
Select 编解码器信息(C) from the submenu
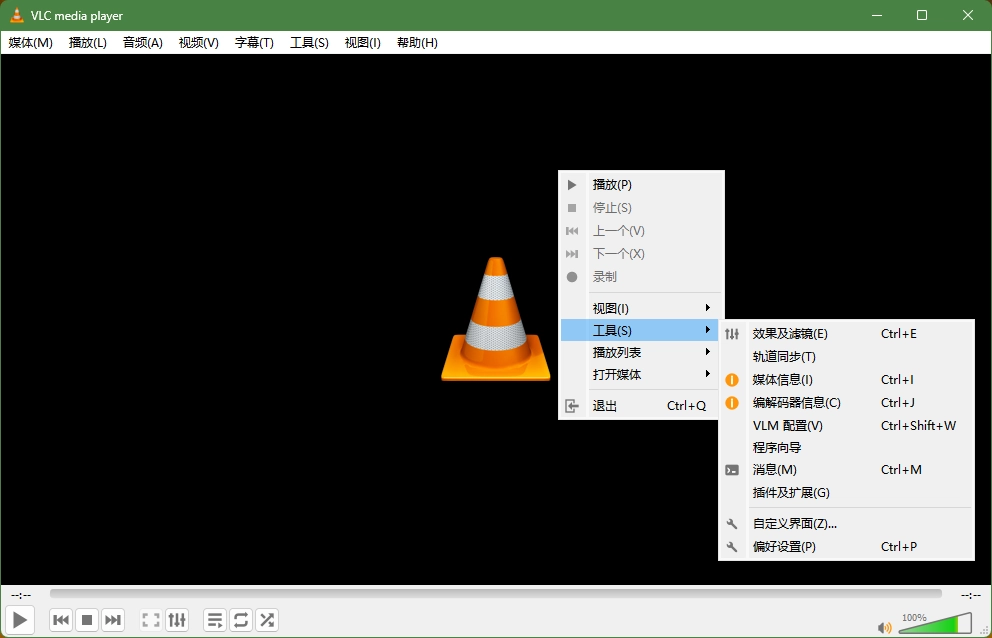tap(795, 402)
